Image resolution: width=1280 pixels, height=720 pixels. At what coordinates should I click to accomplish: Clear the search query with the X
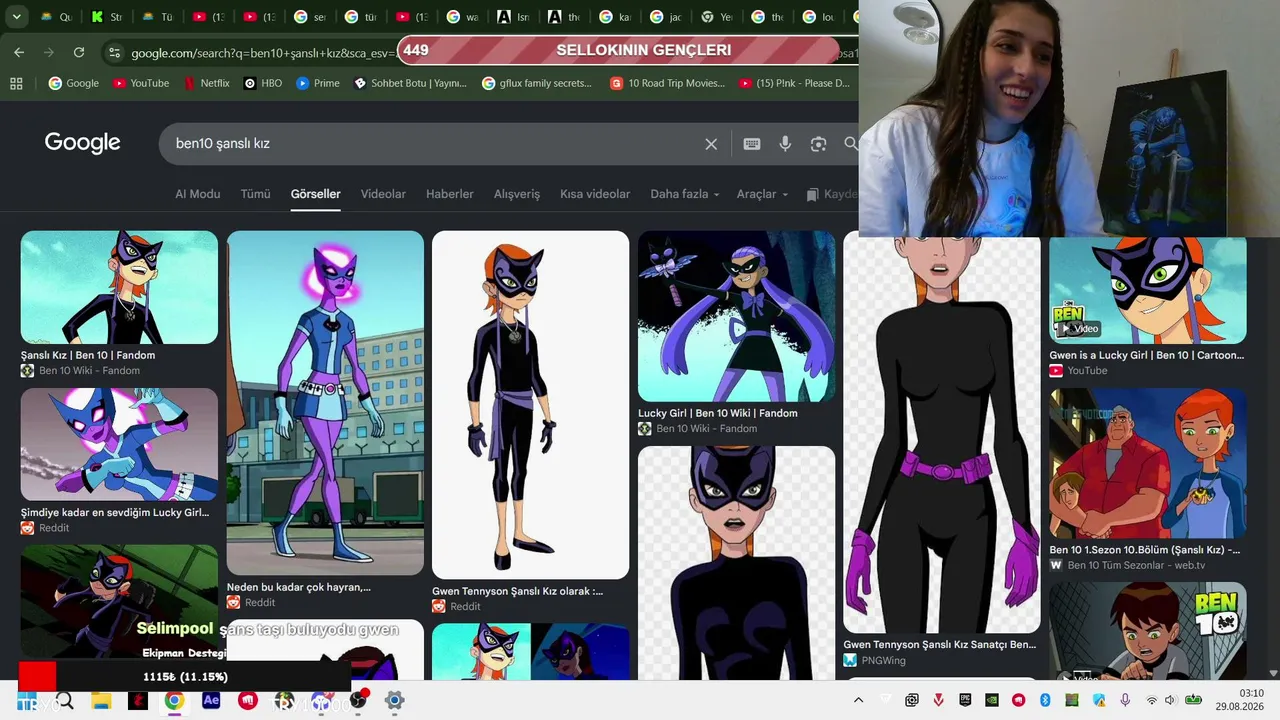tap(711, 144)
